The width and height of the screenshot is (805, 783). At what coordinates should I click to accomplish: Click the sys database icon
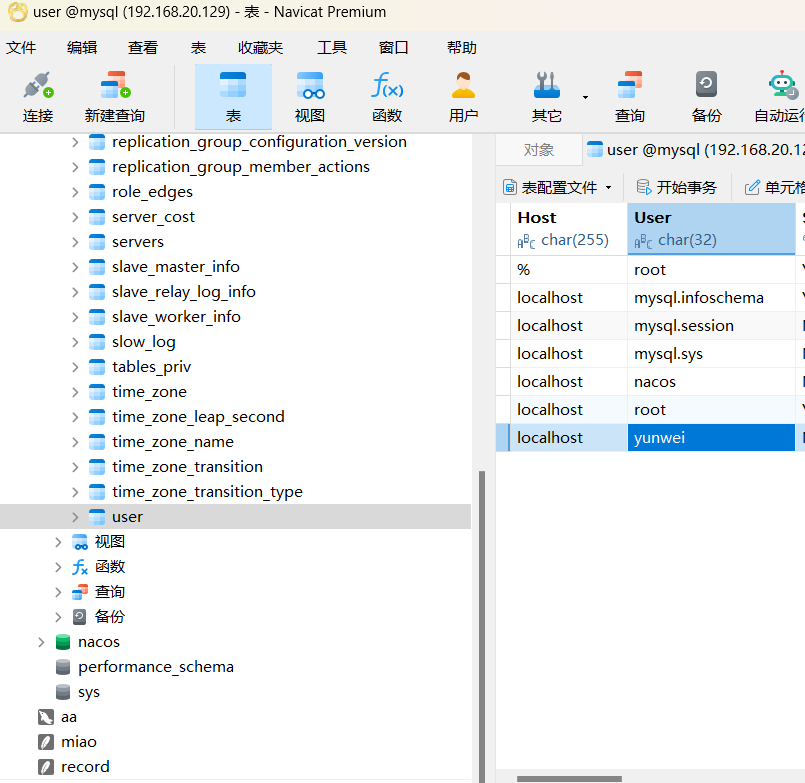coord(63,692)
